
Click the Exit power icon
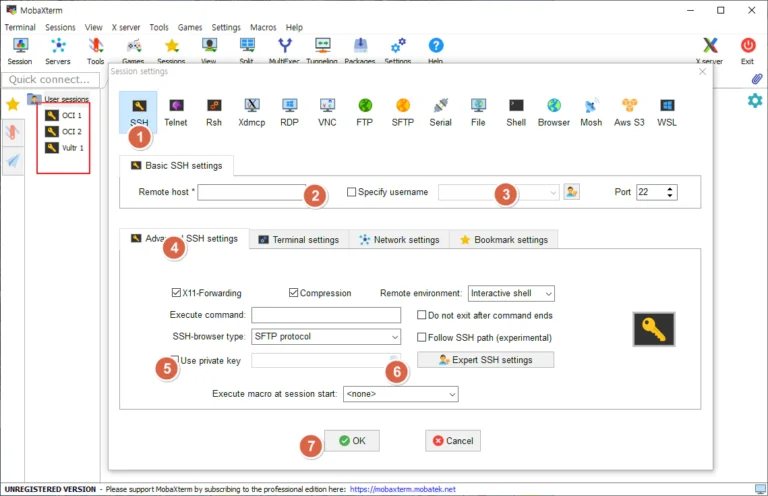(748, 51)
